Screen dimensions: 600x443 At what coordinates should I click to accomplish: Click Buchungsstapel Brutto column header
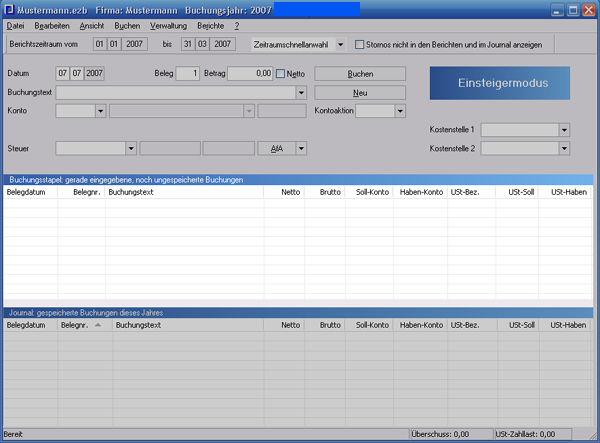[x=325, y=192]
